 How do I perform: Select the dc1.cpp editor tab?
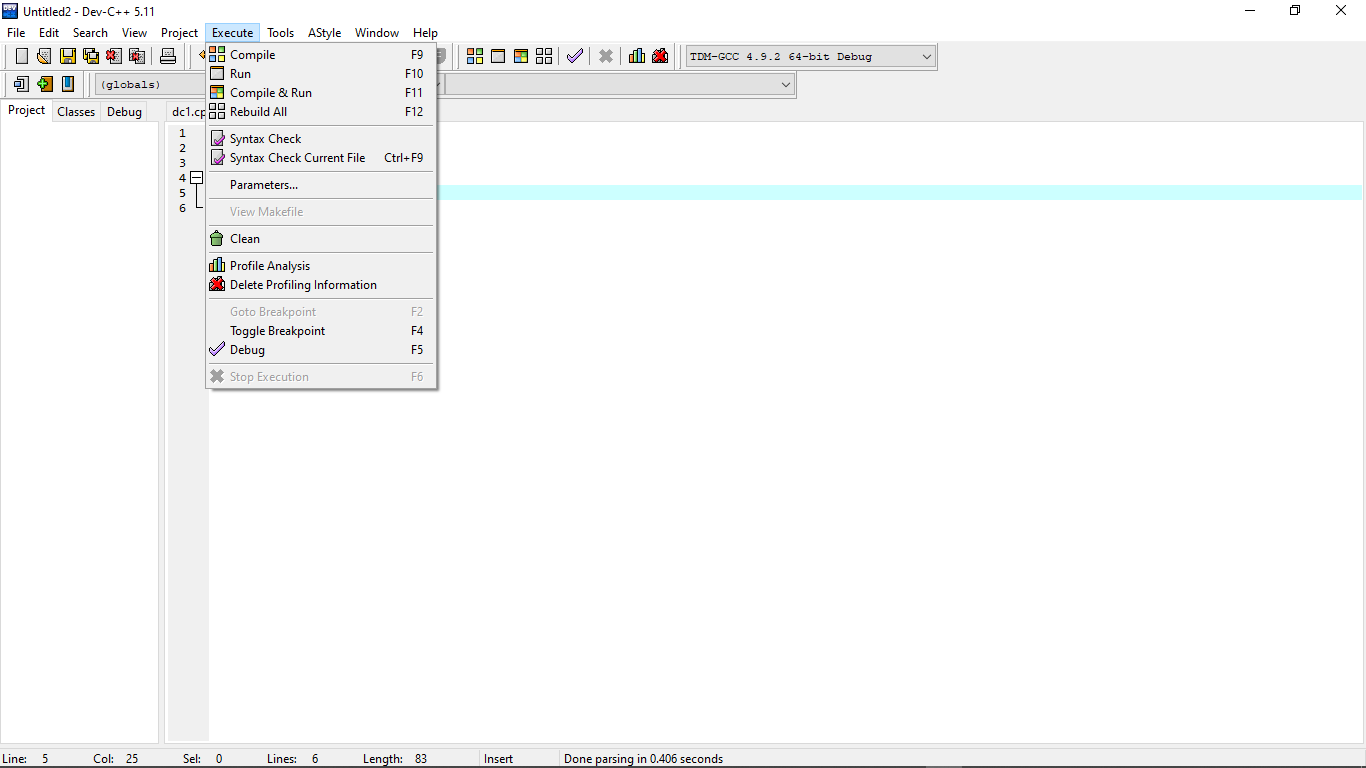coord(187,112)
